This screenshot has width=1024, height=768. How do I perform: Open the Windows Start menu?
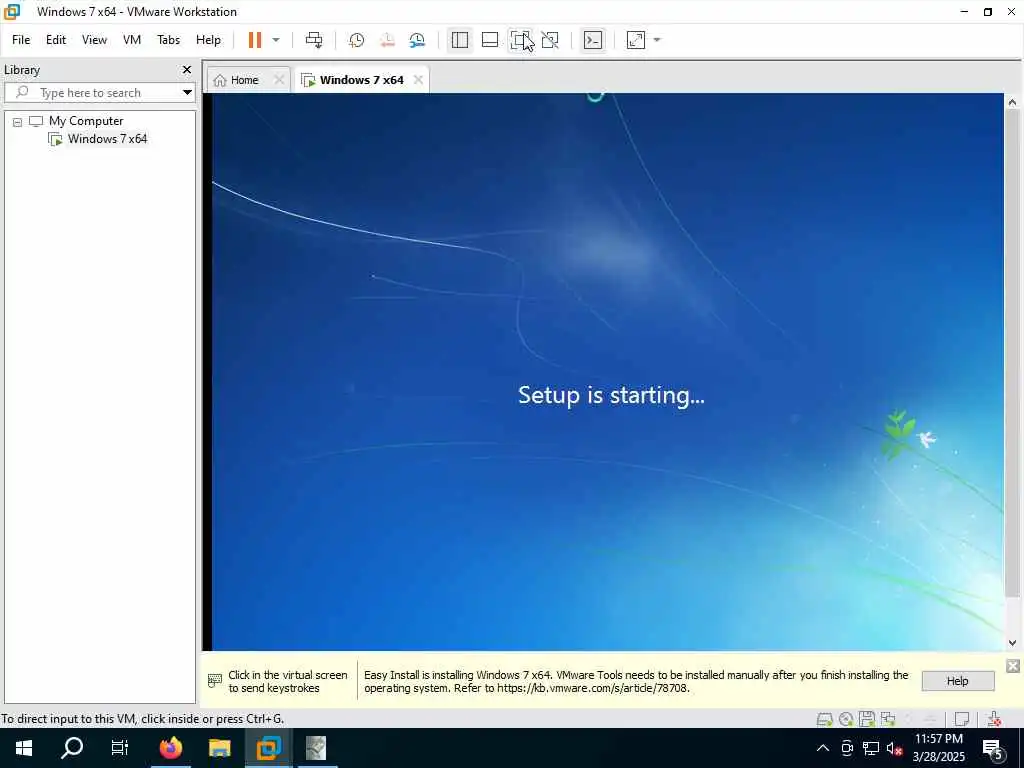(x=24, y=748)
